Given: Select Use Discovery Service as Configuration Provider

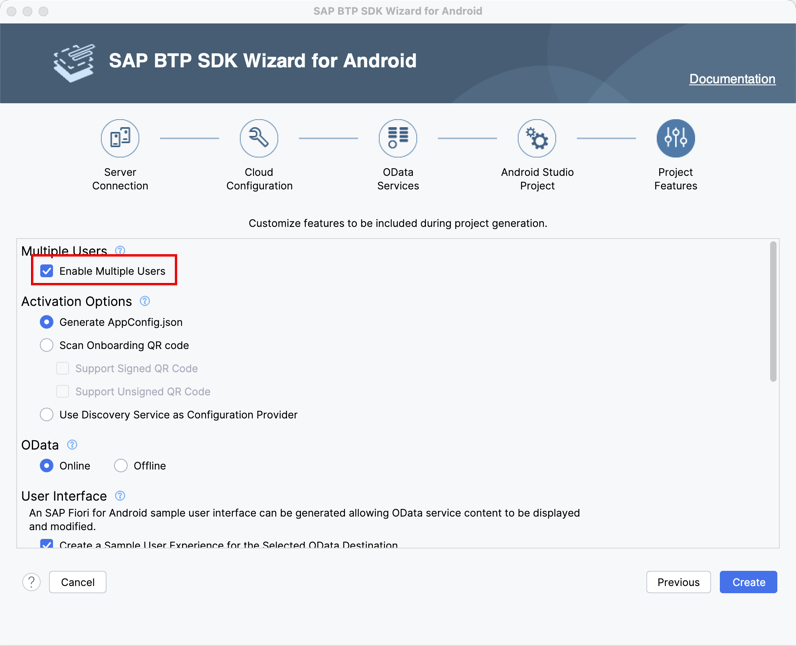Looking at the screenshot, I should 47,415.
